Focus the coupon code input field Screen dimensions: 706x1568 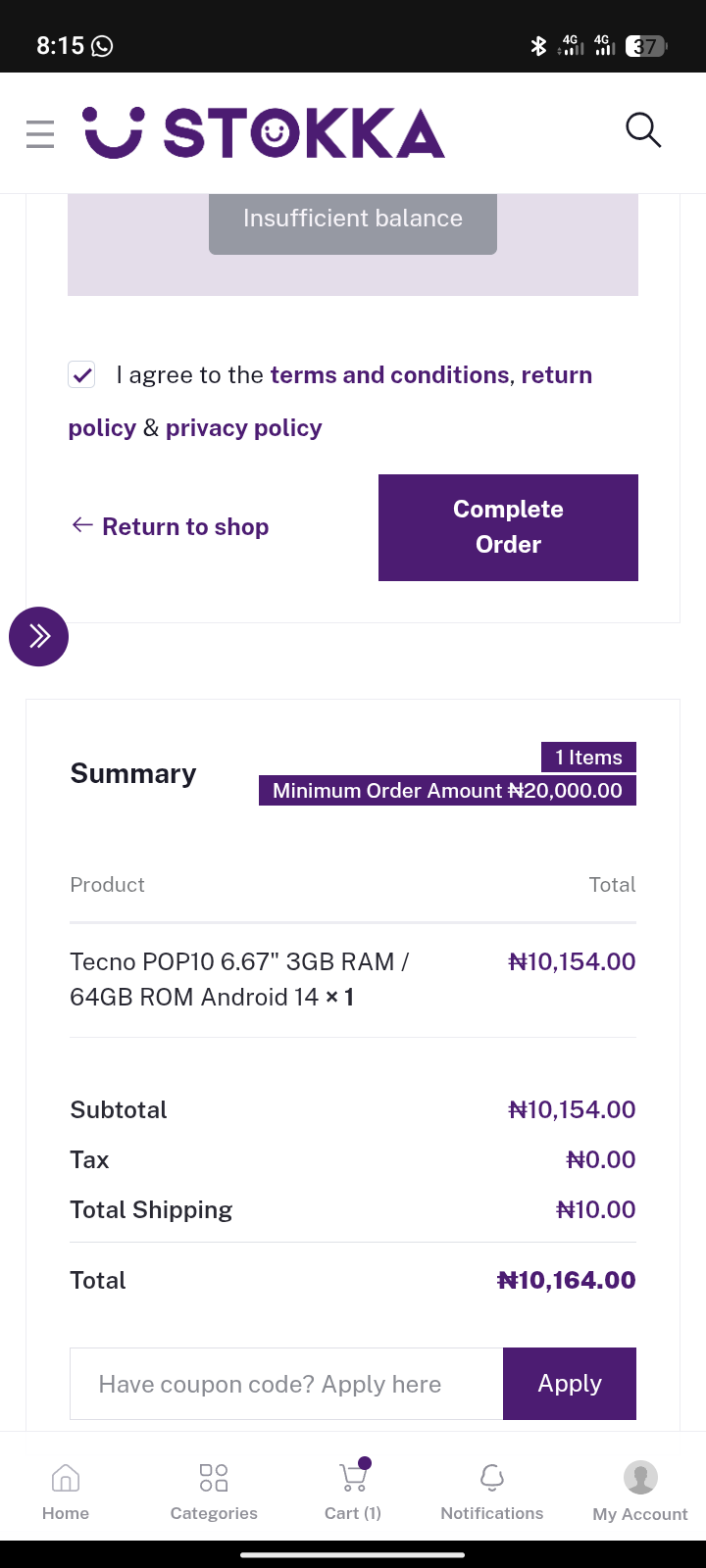pos(286,1384)
